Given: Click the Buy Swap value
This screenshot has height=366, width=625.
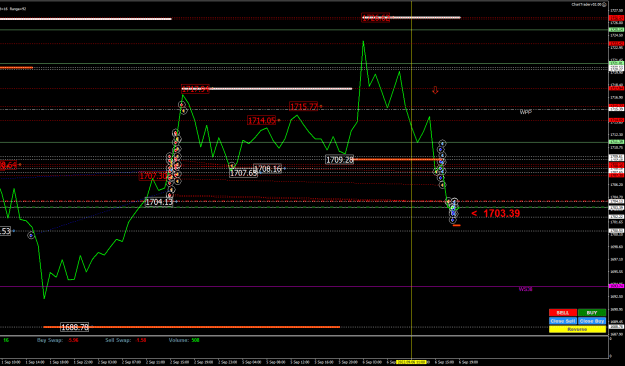Looking at the screenshot, I should tap(73, 340).
